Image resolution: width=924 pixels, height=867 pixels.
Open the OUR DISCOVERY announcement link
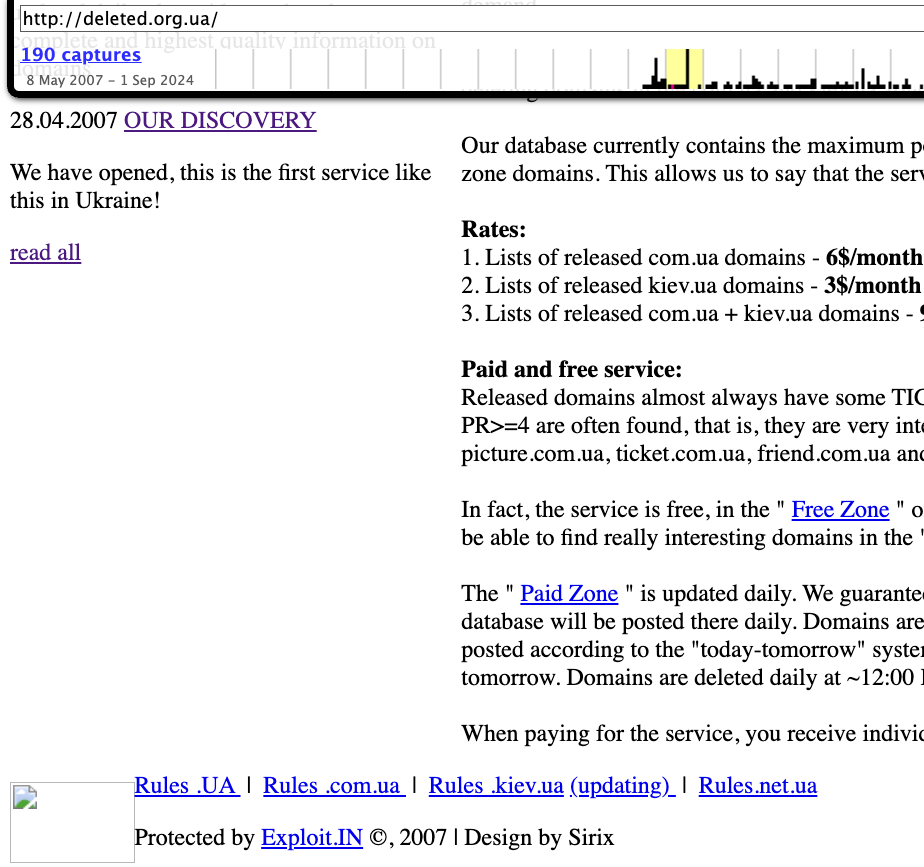click(219, 120)
